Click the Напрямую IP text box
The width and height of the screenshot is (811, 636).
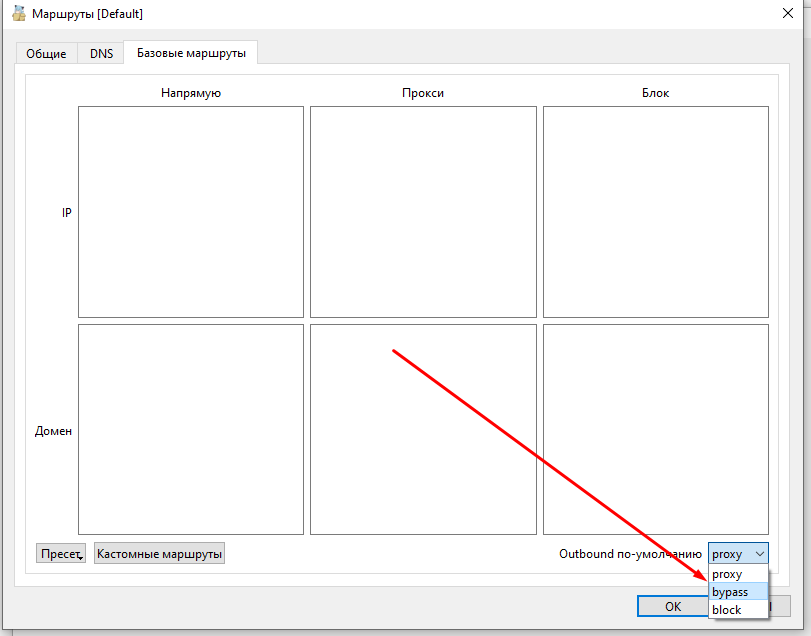[x=190, y=212]
